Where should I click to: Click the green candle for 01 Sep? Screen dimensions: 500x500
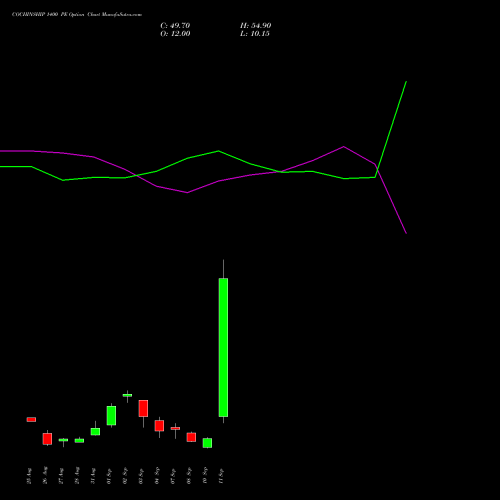(x=111, y=415)
